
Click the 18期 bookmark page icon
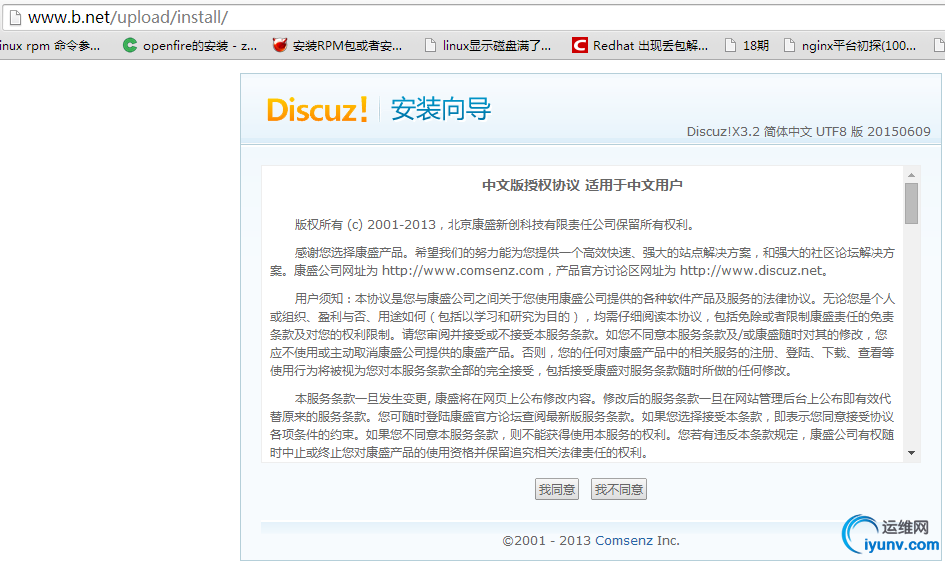(x=730, y=45)
